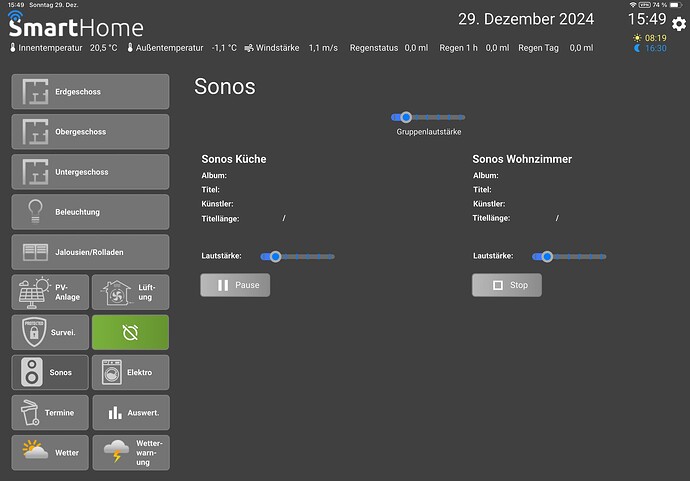This screenshot has width=690, height=481.
Task: Click the sunset moon icon
Action: pos(637,48)
